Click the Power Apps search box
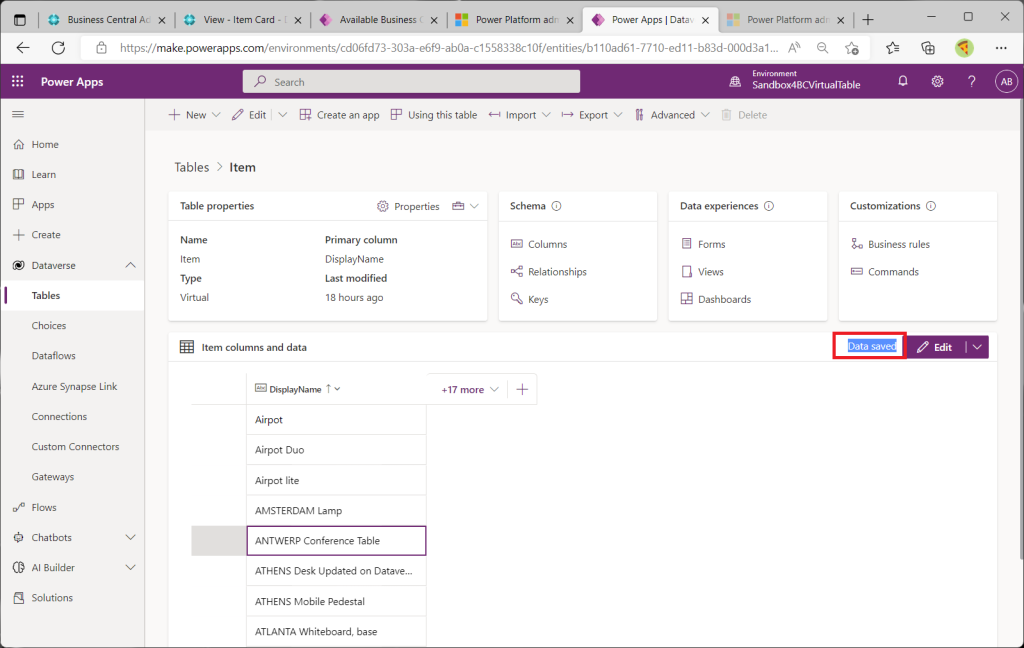1024x648 pixels. point(411,82)
